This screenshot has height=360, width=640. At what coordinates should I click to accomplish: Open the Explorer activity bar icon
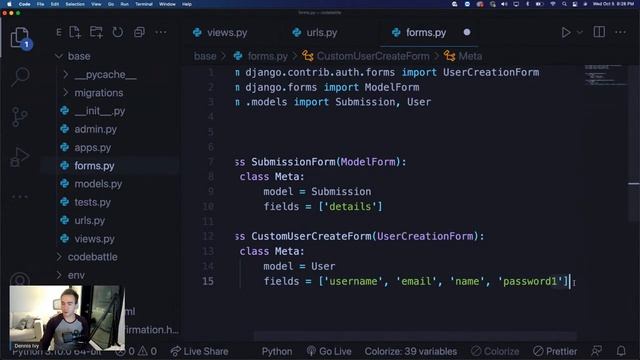(x=20, y=38)
